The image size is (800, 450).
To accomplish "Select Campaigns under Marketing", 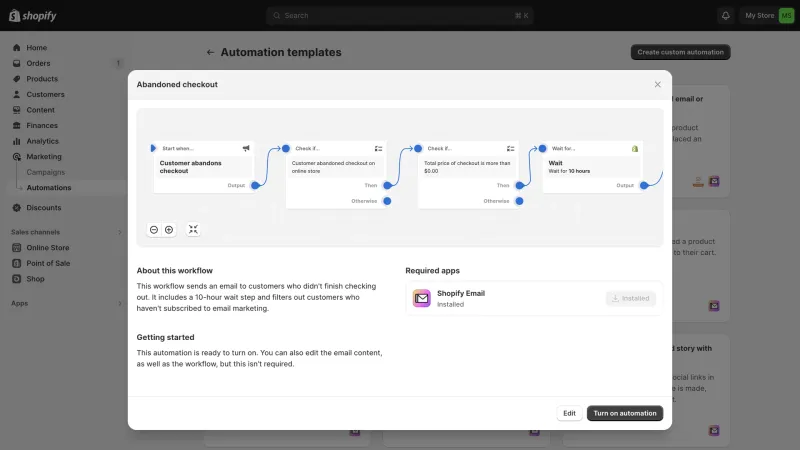I will (45, 172).
